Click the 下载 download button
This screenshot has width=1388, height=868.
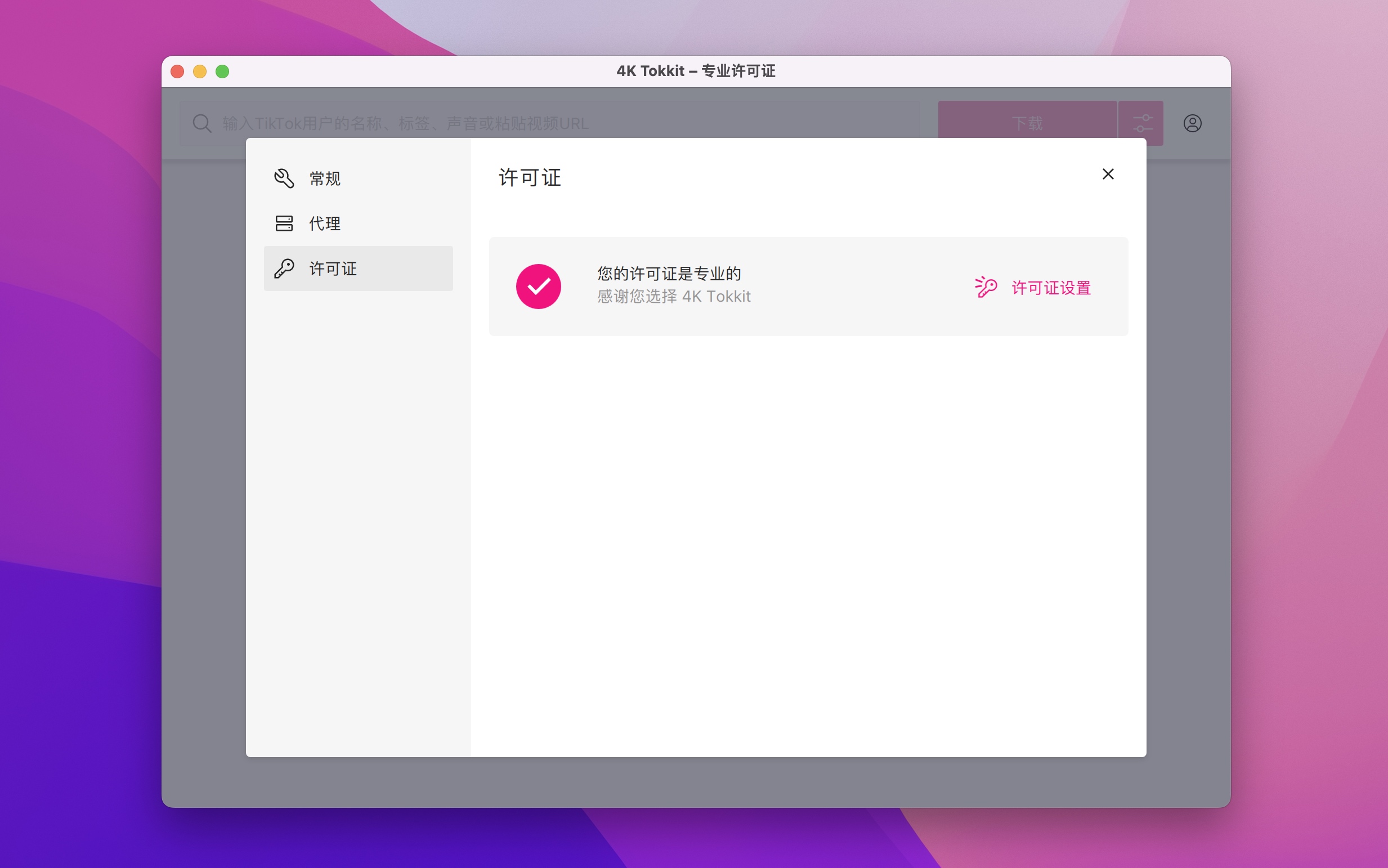click(x=1028, y=123)
